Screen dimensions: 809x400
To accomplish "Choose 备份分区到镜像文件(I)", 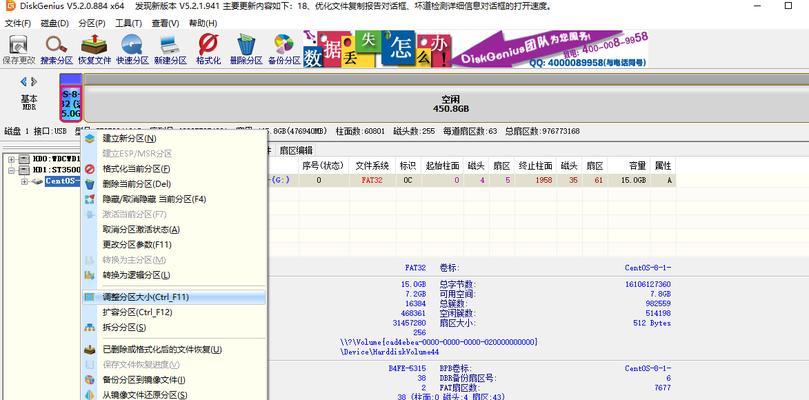I will pyautogui.click(x=174, y=380).
